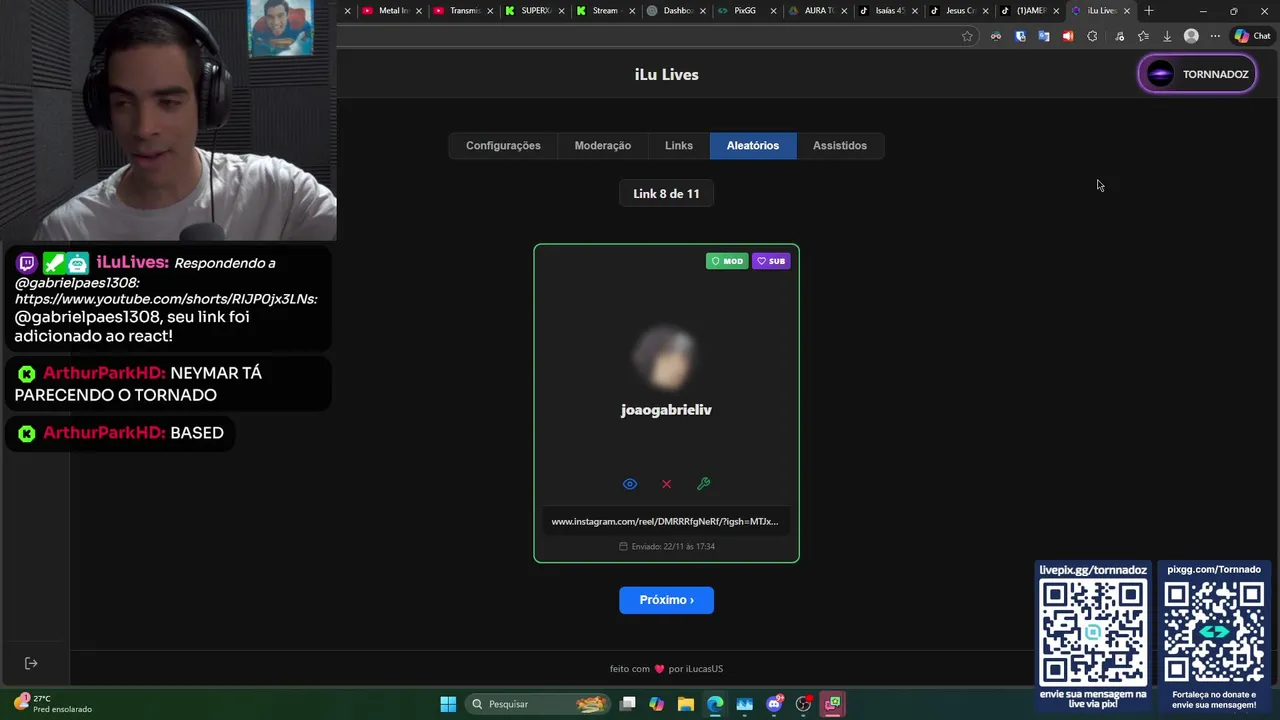Click the blue eye view icon
The width and height of the screenshot is (1280, 720).
coord(630,484)
